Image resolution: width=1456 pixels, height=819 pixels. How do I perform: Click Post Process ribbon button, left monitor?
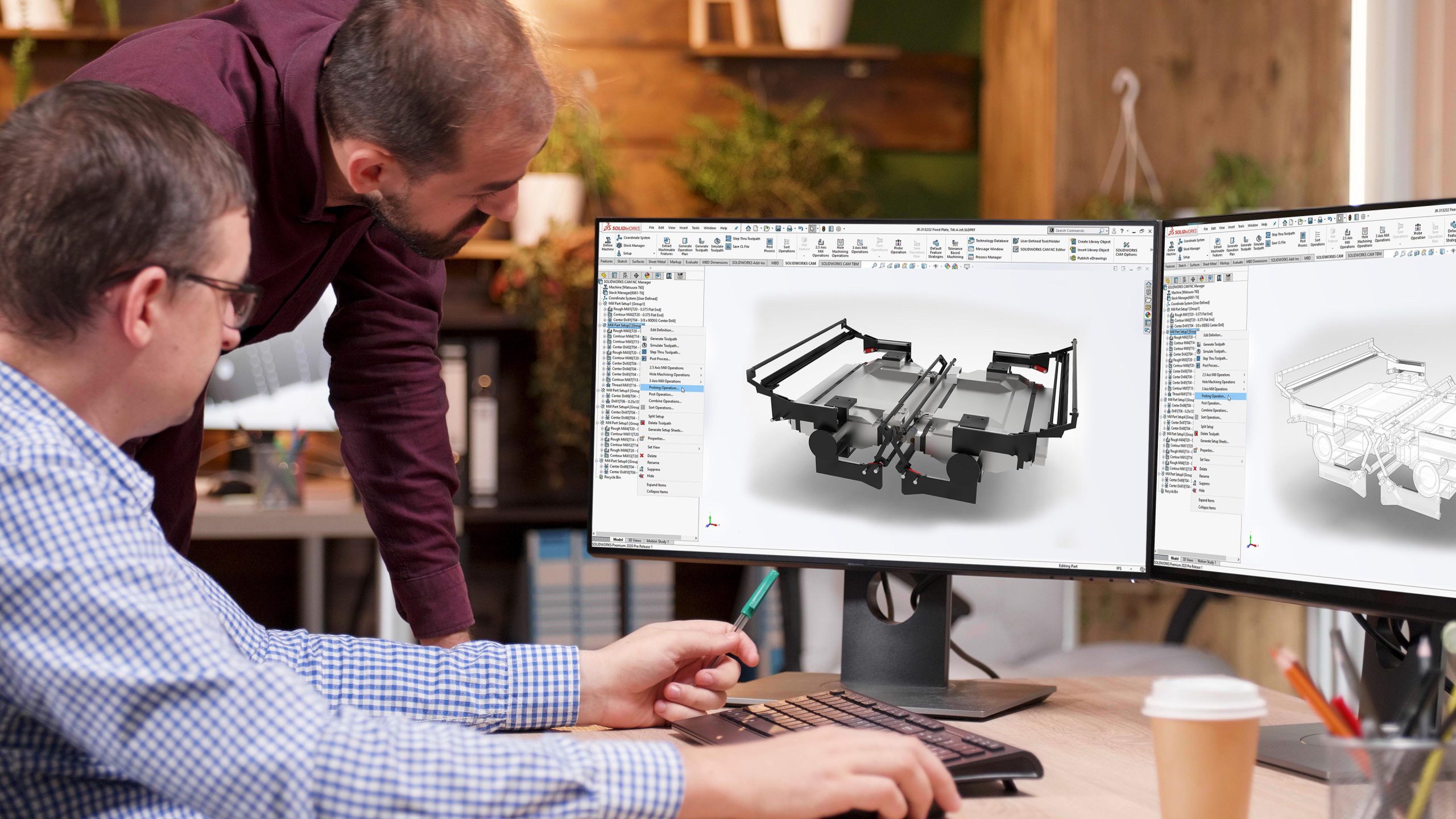(770, 246)
